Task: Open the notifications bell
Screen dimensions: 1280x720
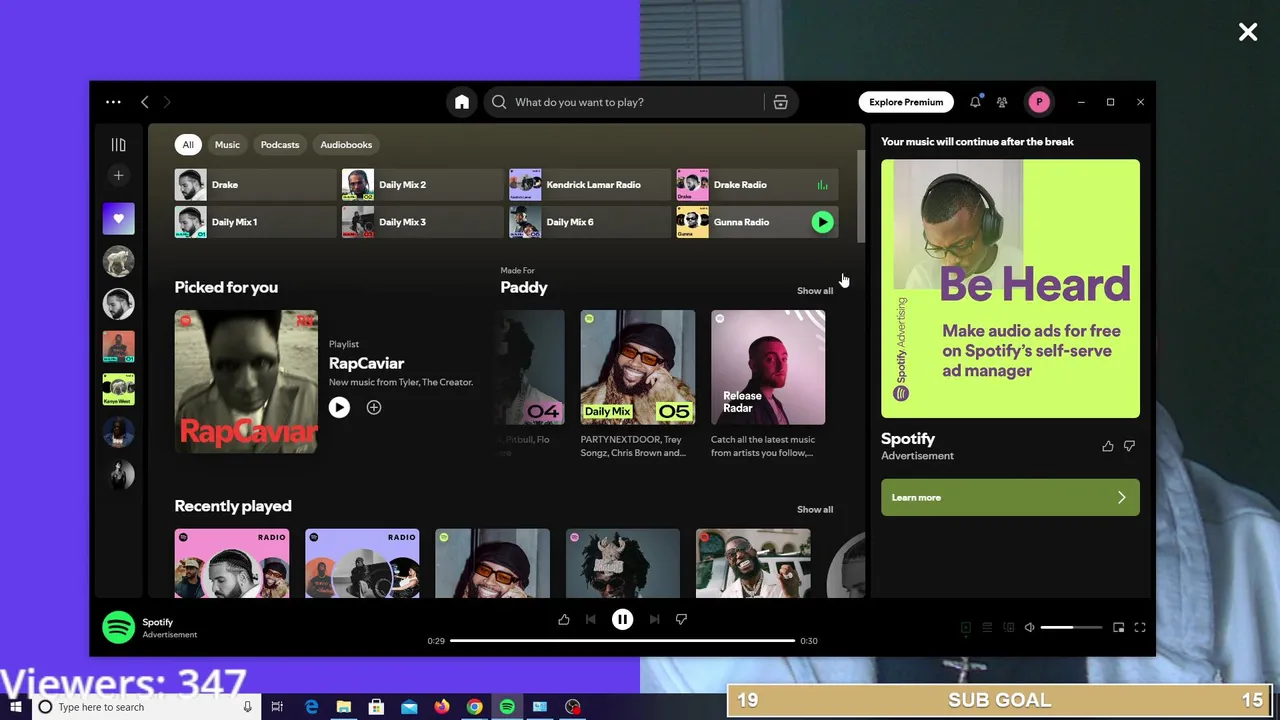Action: pos(975,102)
